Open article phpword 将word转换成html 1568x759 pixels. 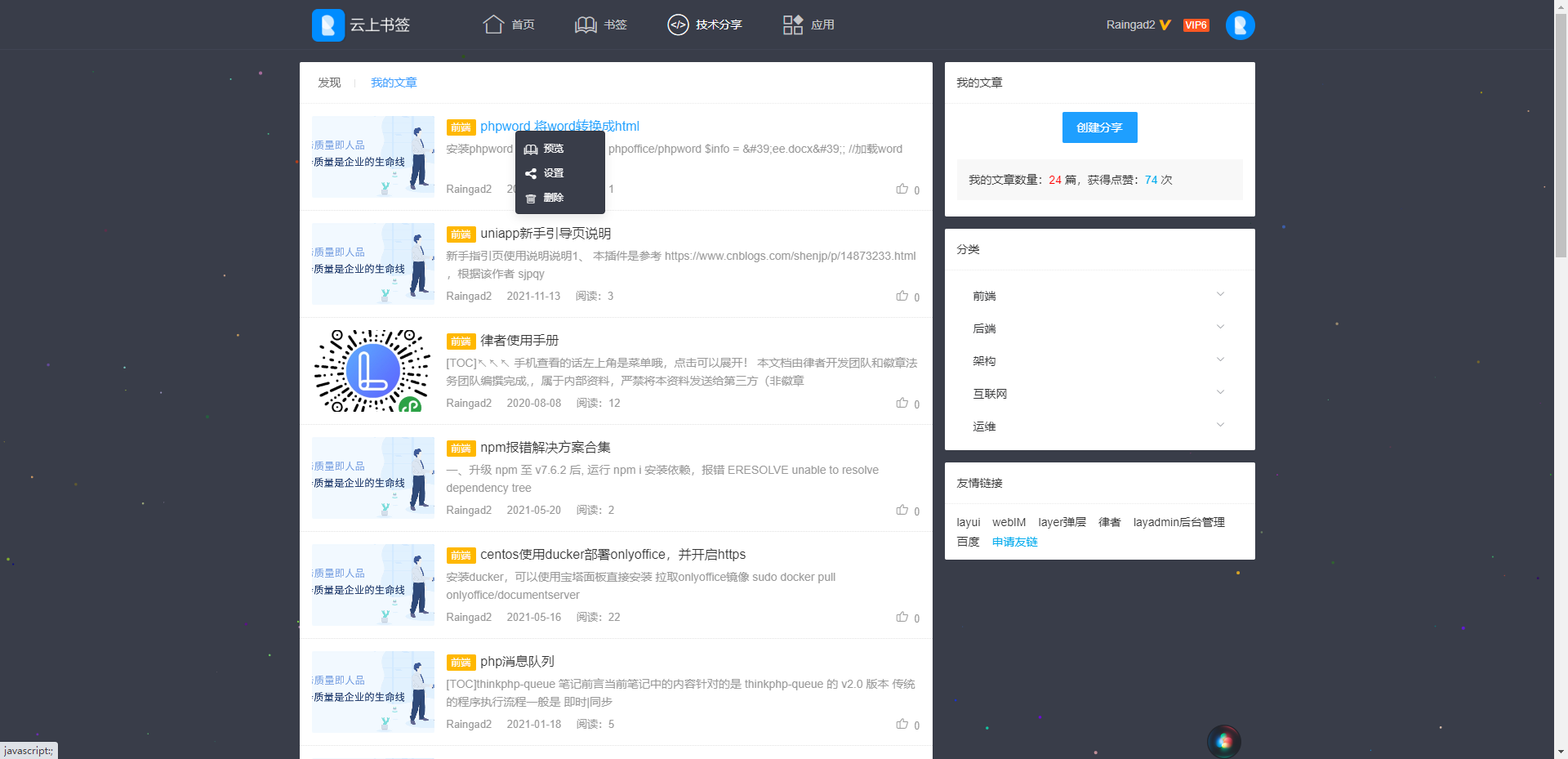coord(559,126)
